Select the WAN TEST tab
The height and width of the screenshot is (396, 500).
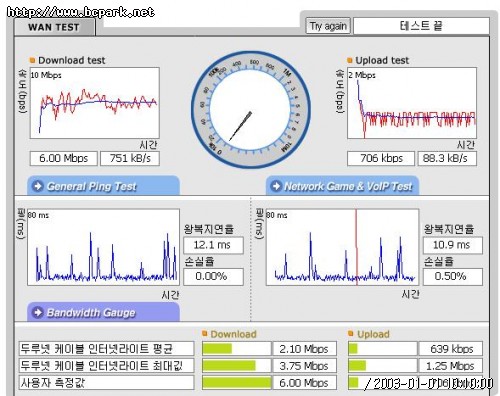(x=54, y=27)
